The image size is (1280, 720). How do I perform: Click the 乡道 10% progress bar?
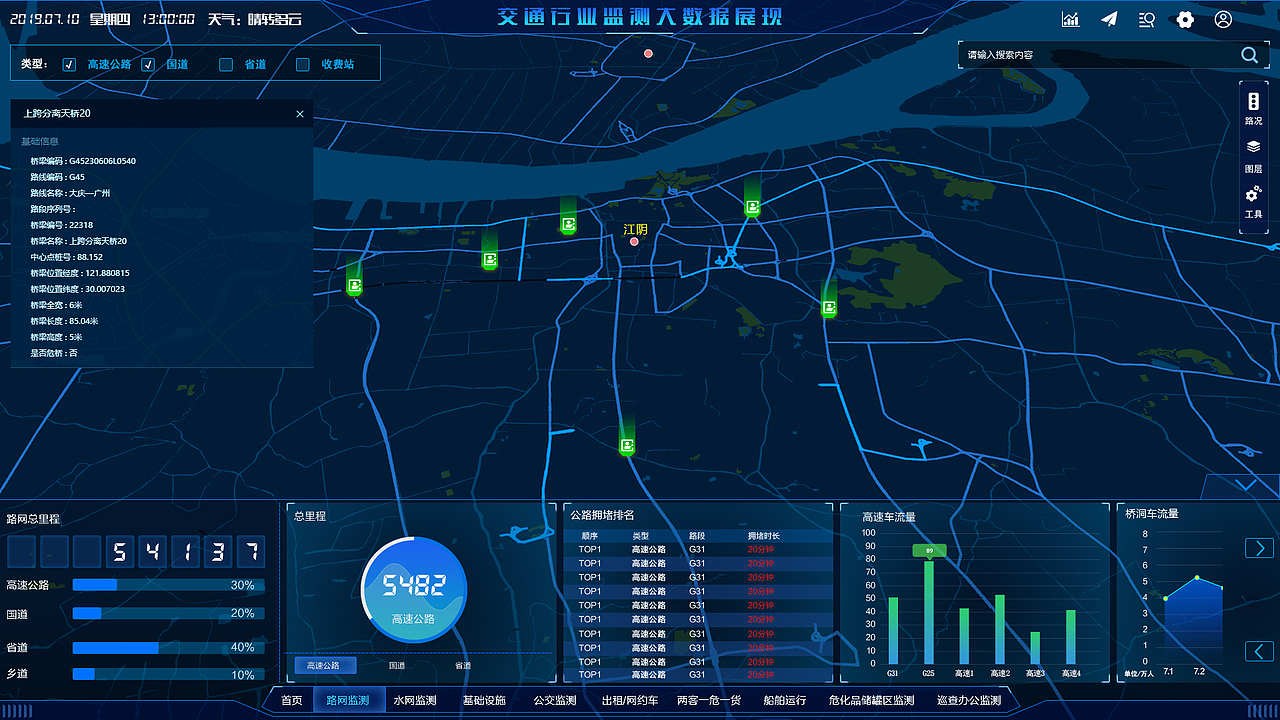[169, 675]
